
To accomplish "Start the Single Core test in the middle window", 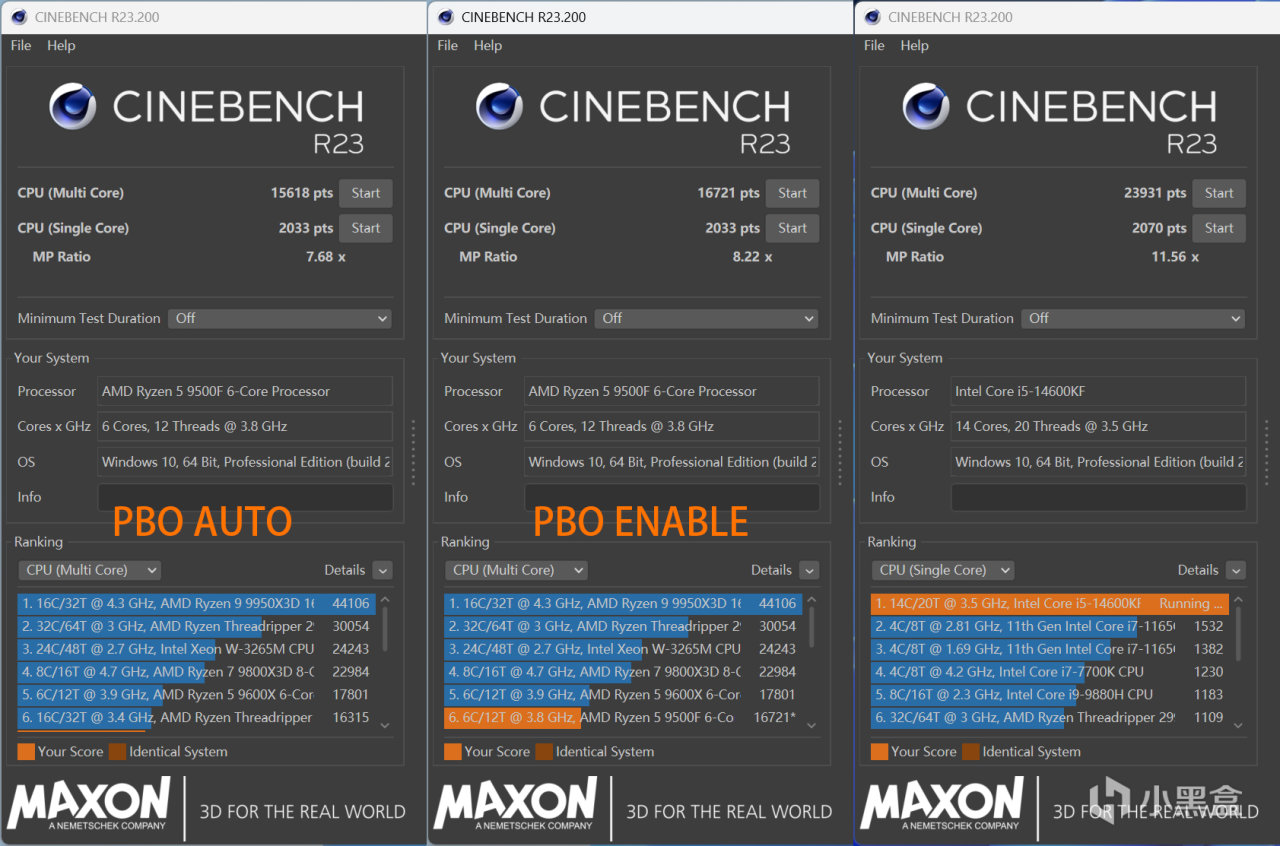I will [793, 228].
